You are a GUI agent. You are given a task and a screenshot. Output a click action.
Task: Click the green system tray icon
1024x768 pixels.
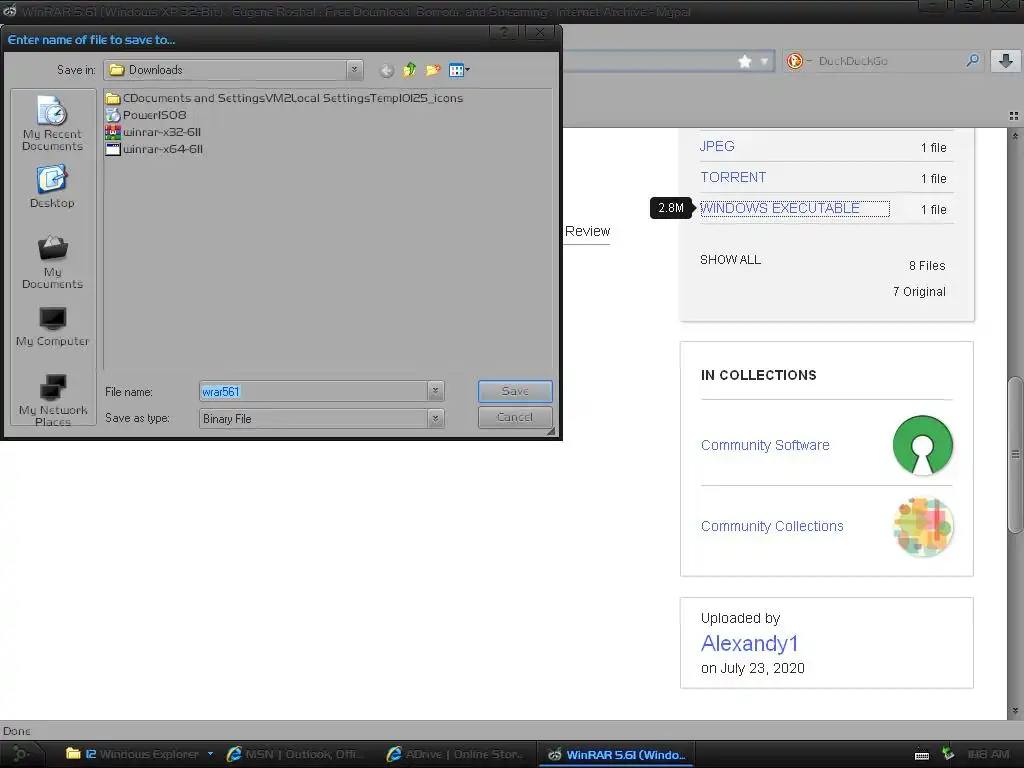948,753
